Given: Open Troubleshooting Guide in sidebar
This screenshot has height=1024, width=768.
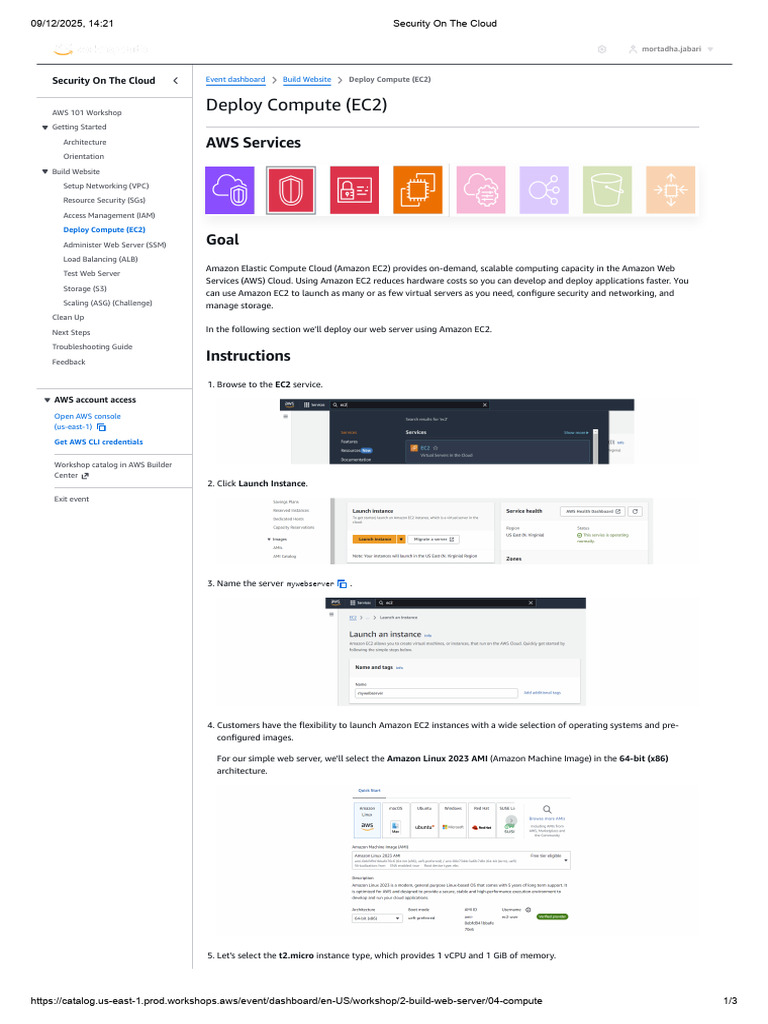Looking at the screenshot, I should click(92, 347).
